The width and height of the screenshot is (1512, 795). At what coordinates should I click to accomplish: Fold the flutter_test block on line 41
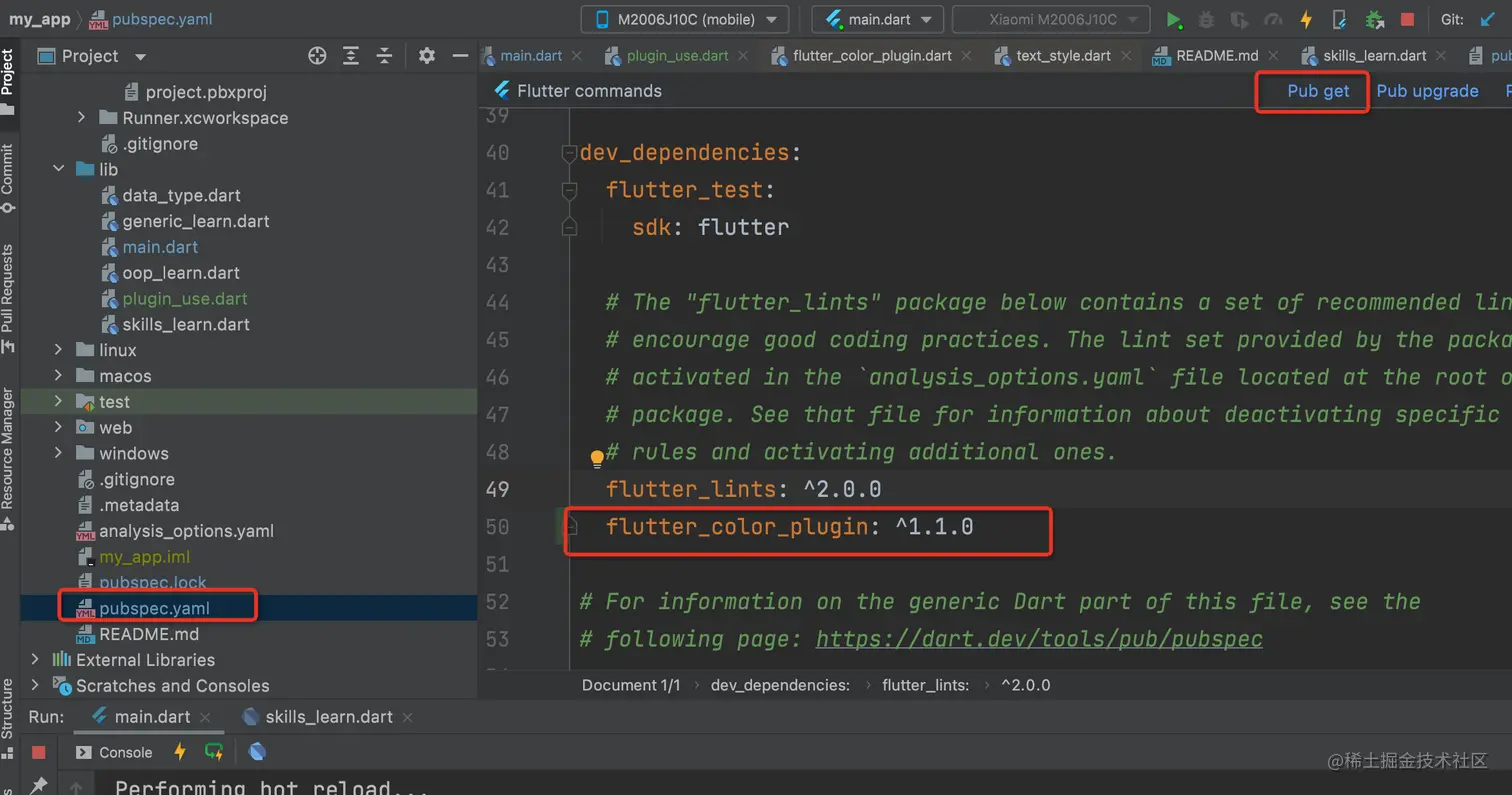tap(569, 190)
